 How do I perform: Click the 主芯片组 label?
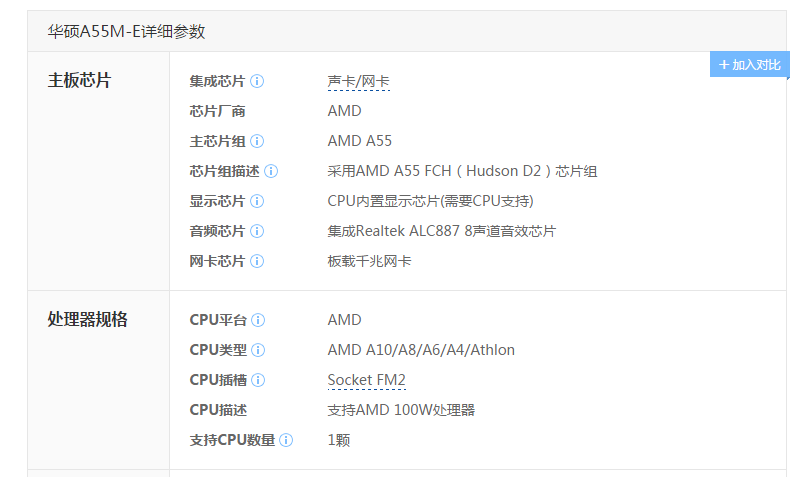[217, 141]
